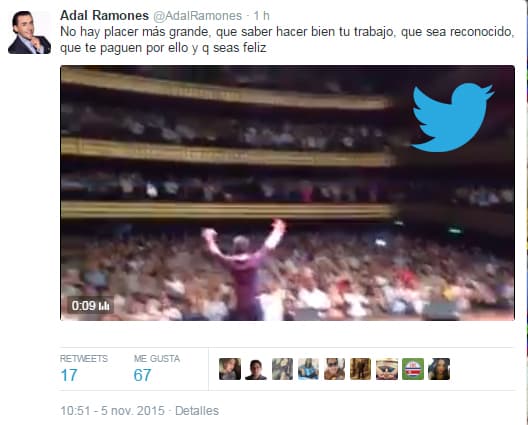Image resolution: width=528 pixels, height=425 pixels.
Task: Open fourth liker avatar in blue tones
Action: [308, 369]
